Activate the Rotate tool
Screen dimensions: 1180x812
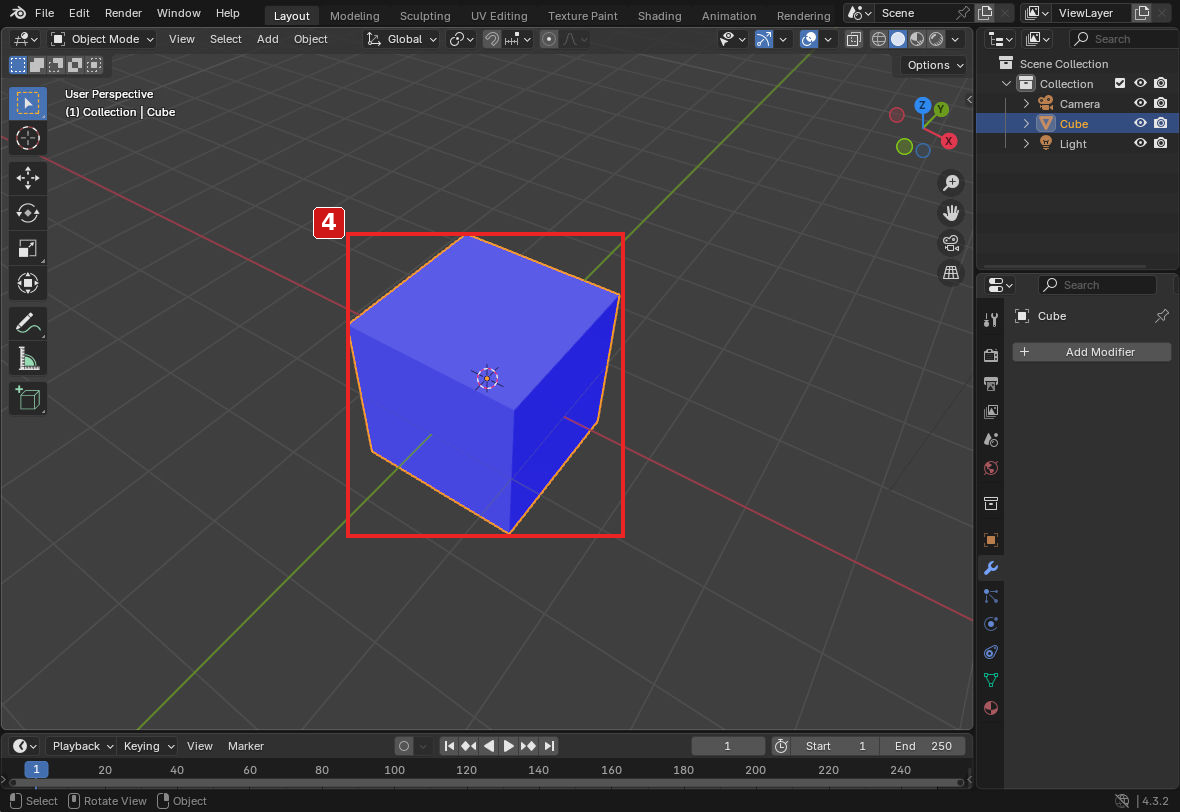click(28, 213)
